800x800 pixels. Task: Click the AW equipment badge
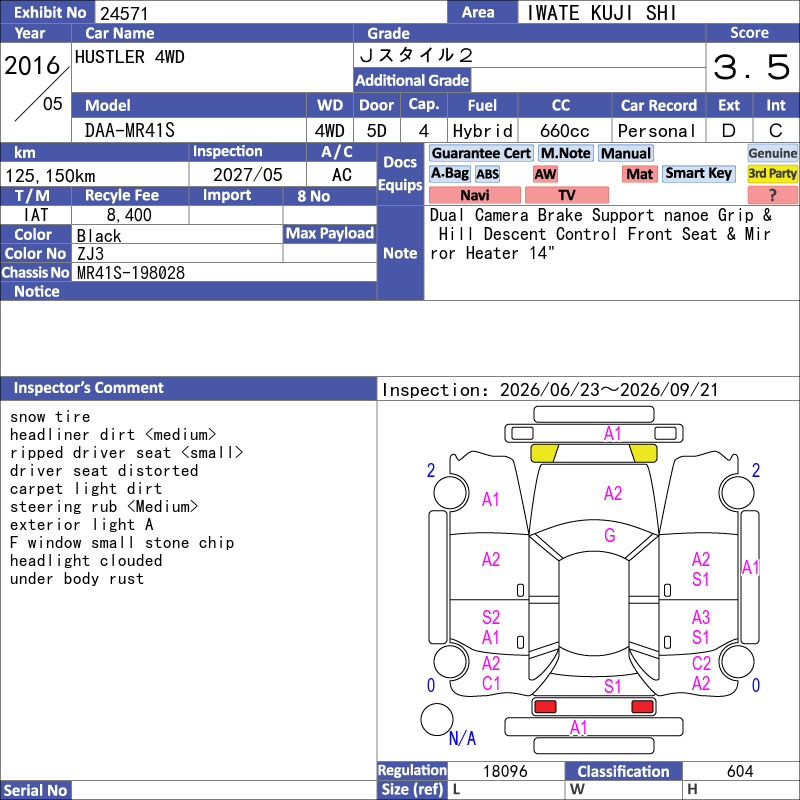545,174
